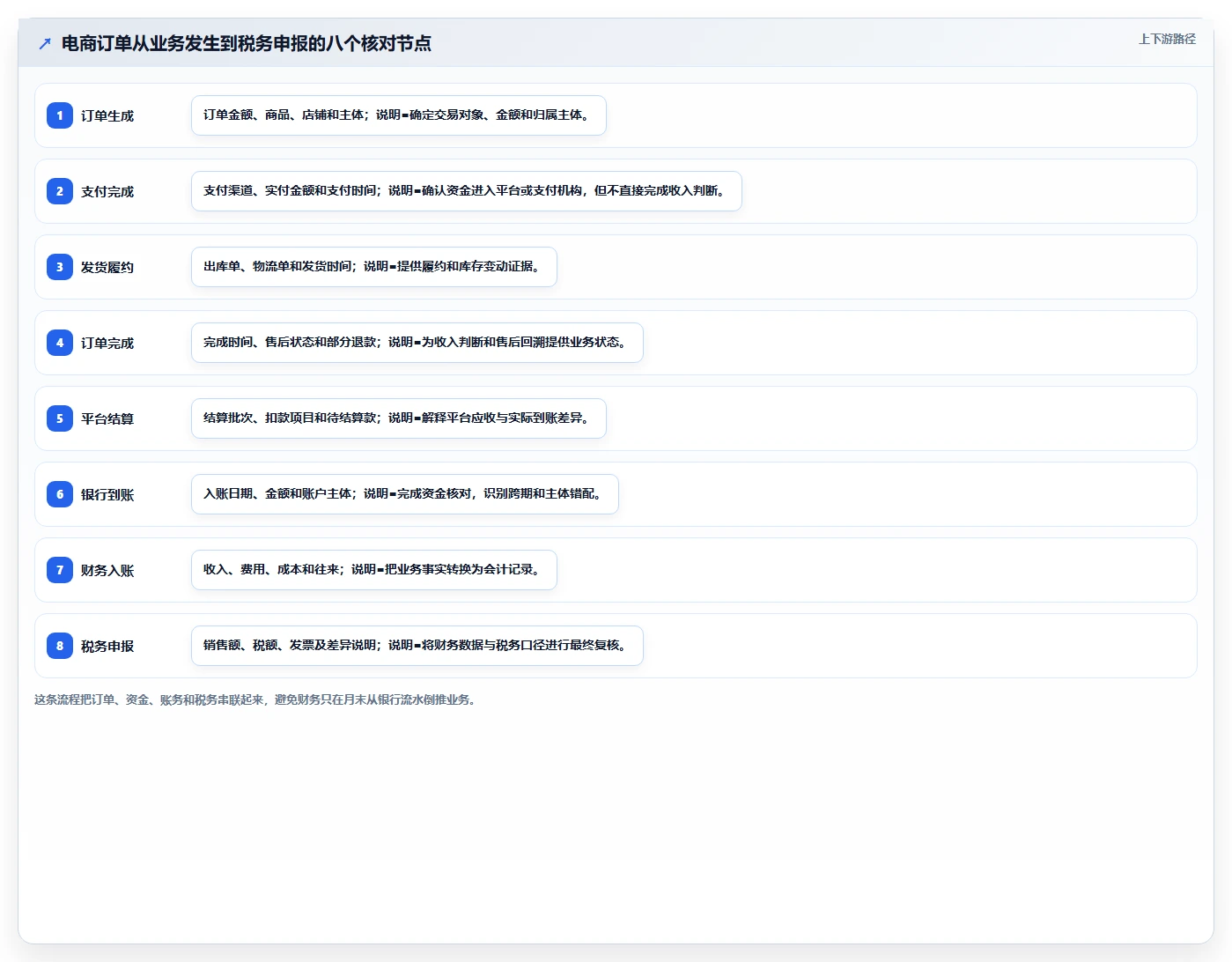Click the step 1 number badge
The height and width of the screenshot is (962, 1232).
click(x=60, y=115)
